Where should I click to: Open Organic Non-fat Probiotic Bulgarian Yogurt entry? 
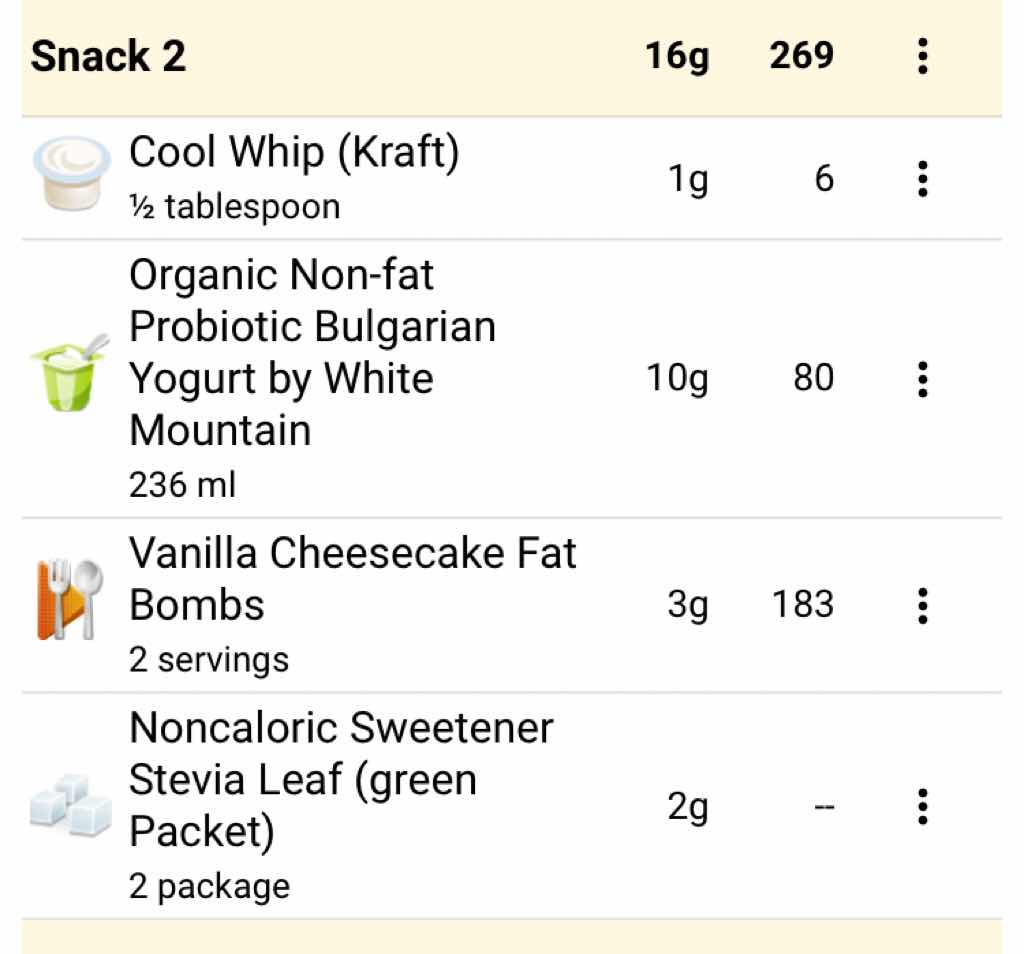[312, 352]
